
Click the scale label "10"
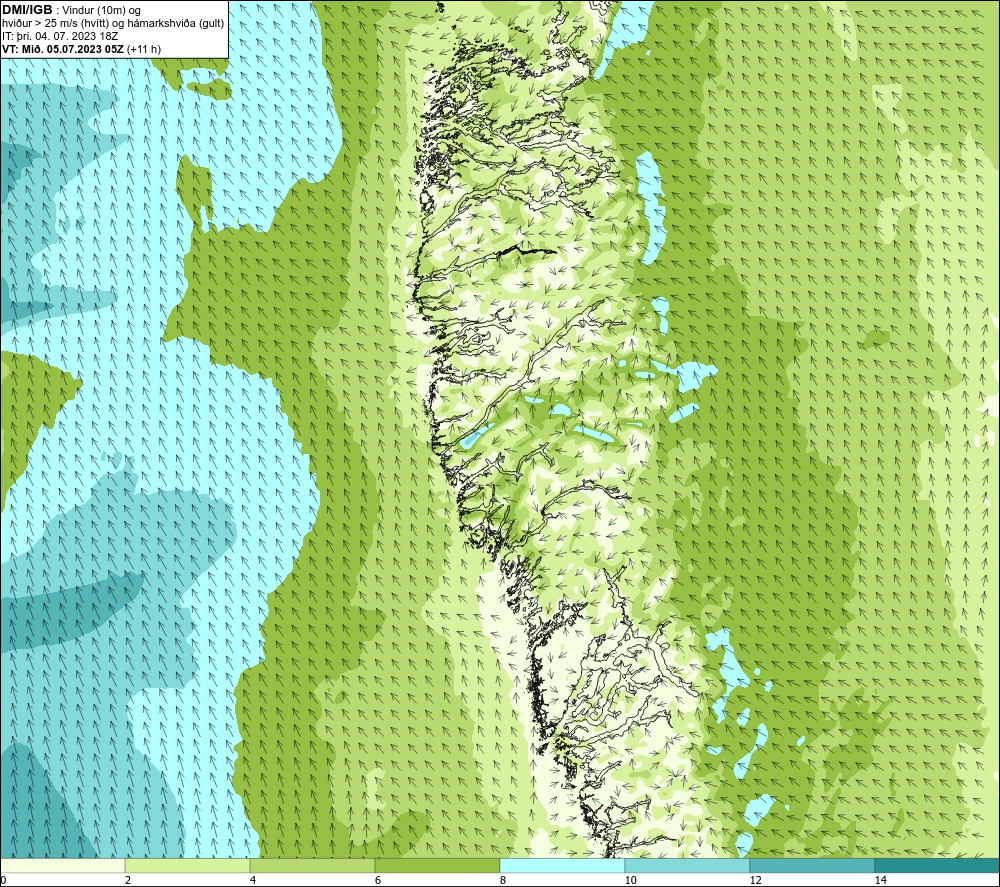coord(630,880)
